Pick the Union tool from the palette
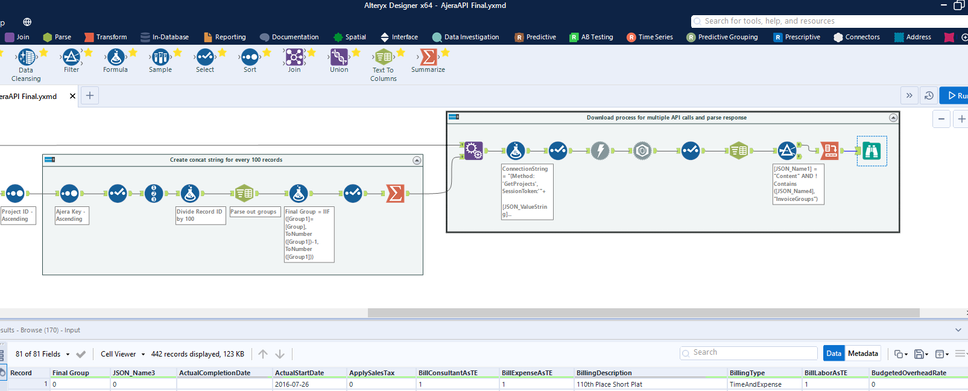The image size is (968, 391). coord(338,57)
